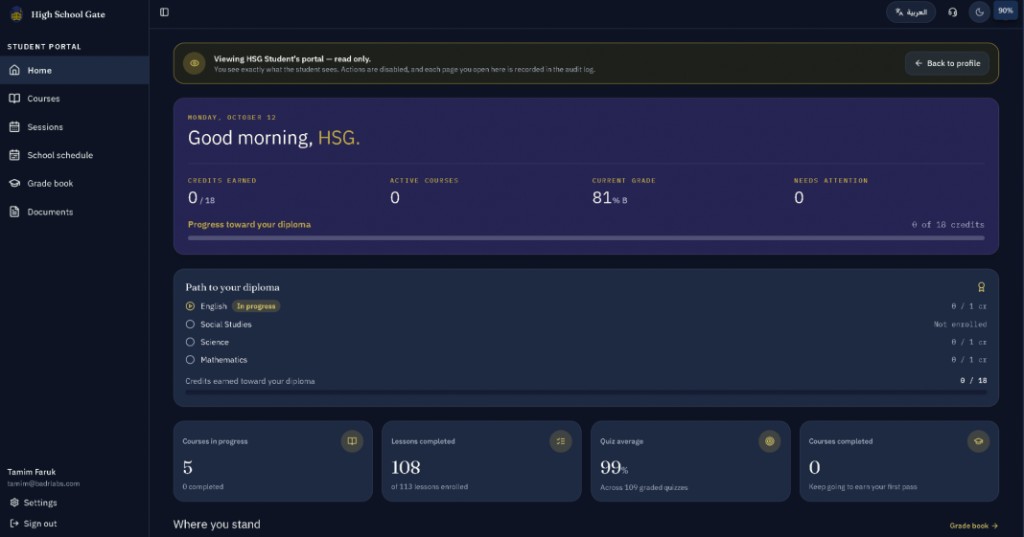
Task: Click the Sign out arrow icon
Action: click(x=14, y=523)
